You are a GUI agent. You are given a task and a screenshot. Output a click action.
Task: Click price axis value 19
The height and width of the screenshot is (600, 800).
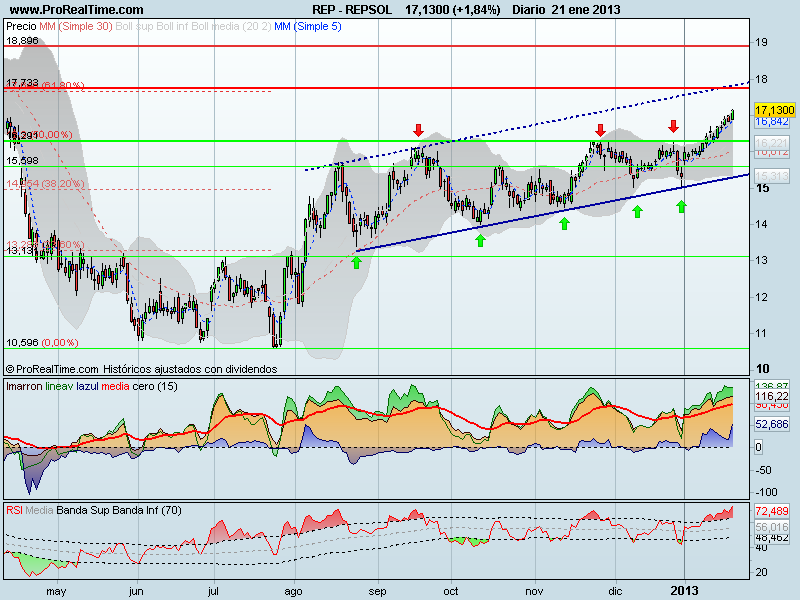click(x=761, y=42)
